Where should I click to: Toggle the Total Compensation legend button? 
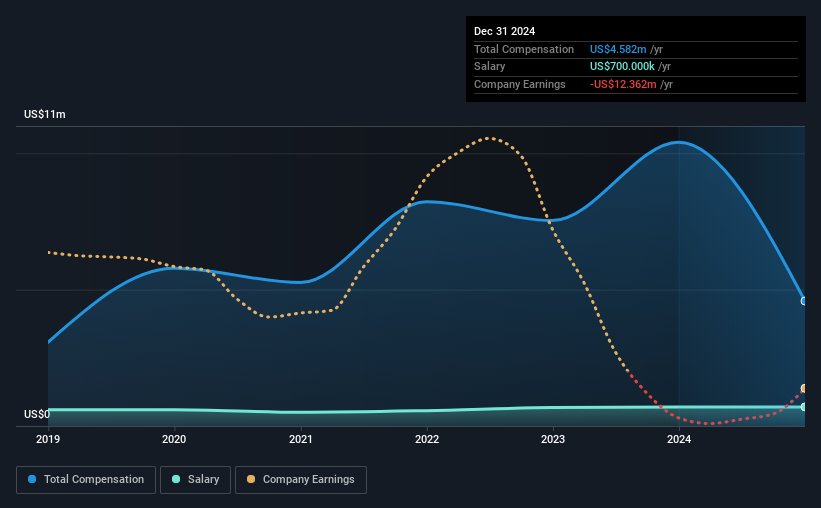86,480
